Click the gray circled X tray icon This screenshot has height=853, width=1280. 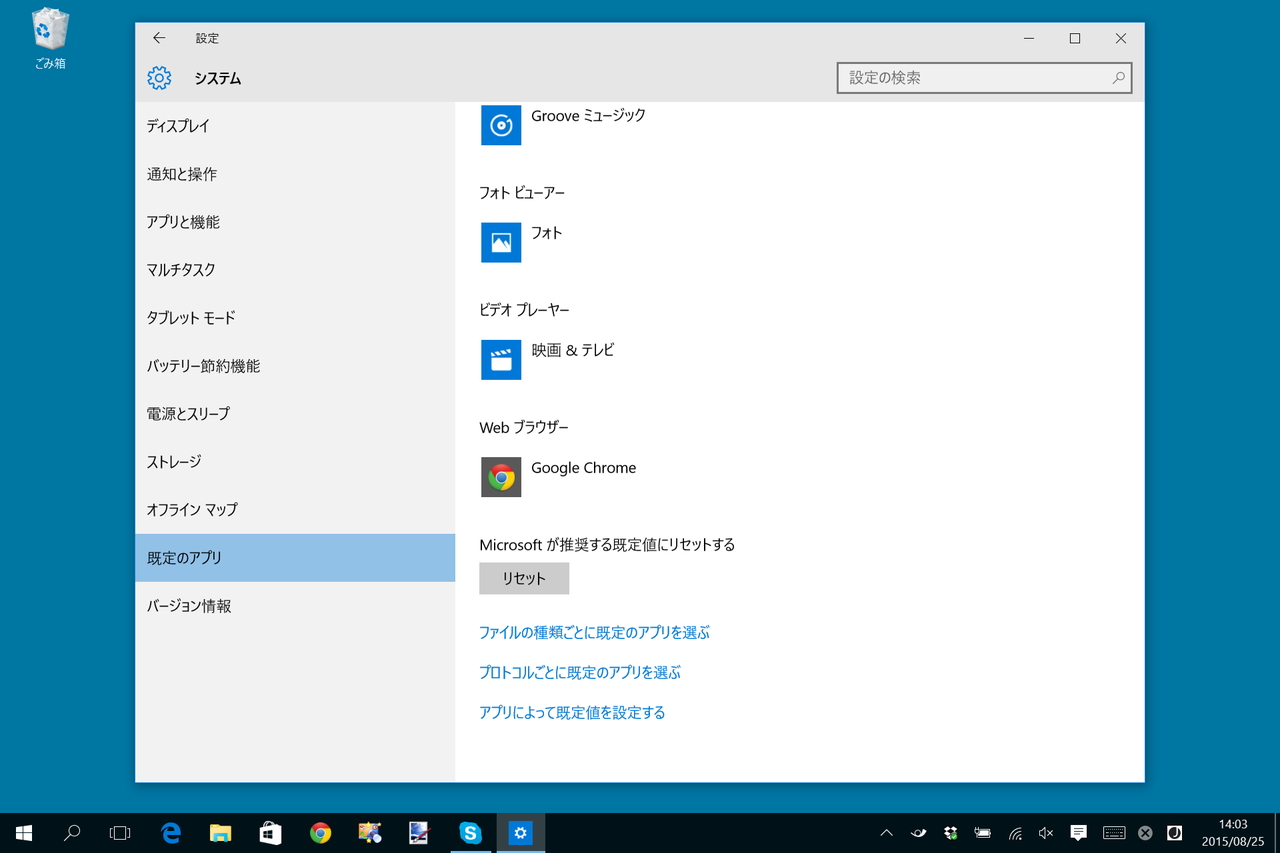click(x=1146, y=833)
